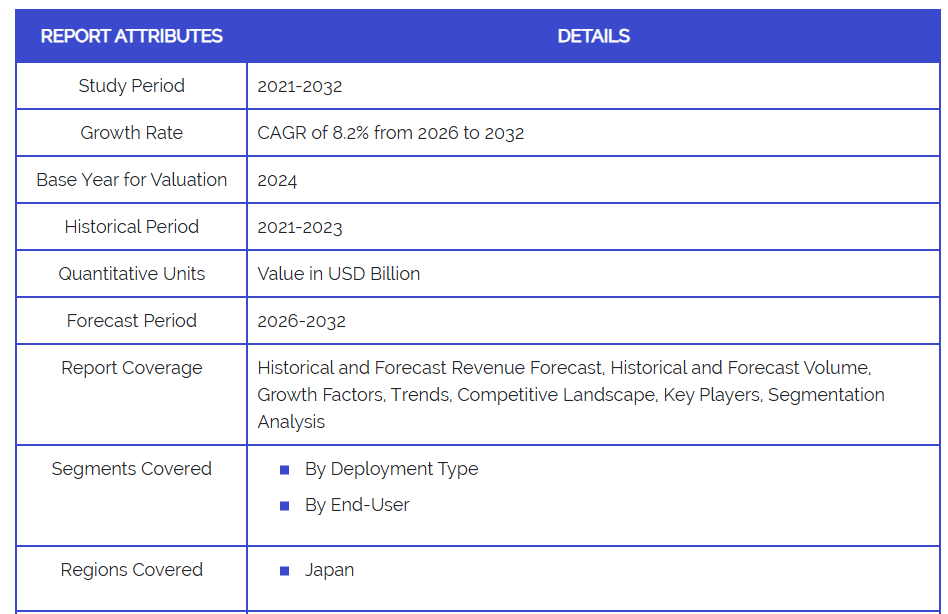Click the 2021-2032 study period value
Viewport: 948px width, 614px height.
click(x=299, y=86)
